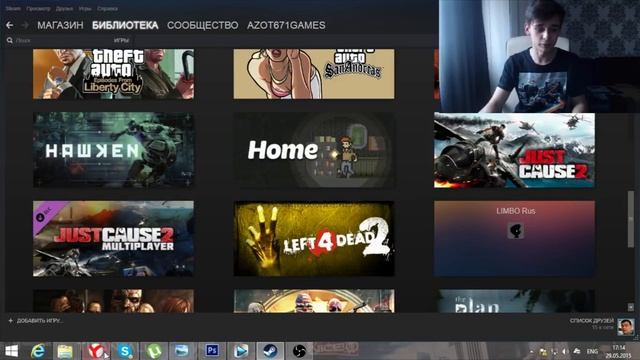Open the picture viewer taskbar icon

click(182, 351)
